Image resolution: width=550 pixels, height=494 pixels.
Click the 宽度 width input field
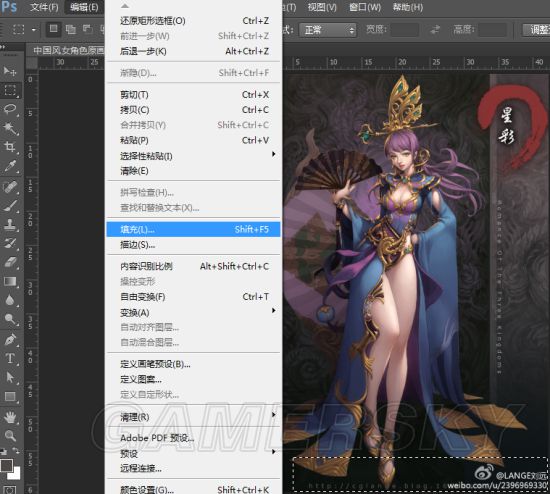pos(405,30)
